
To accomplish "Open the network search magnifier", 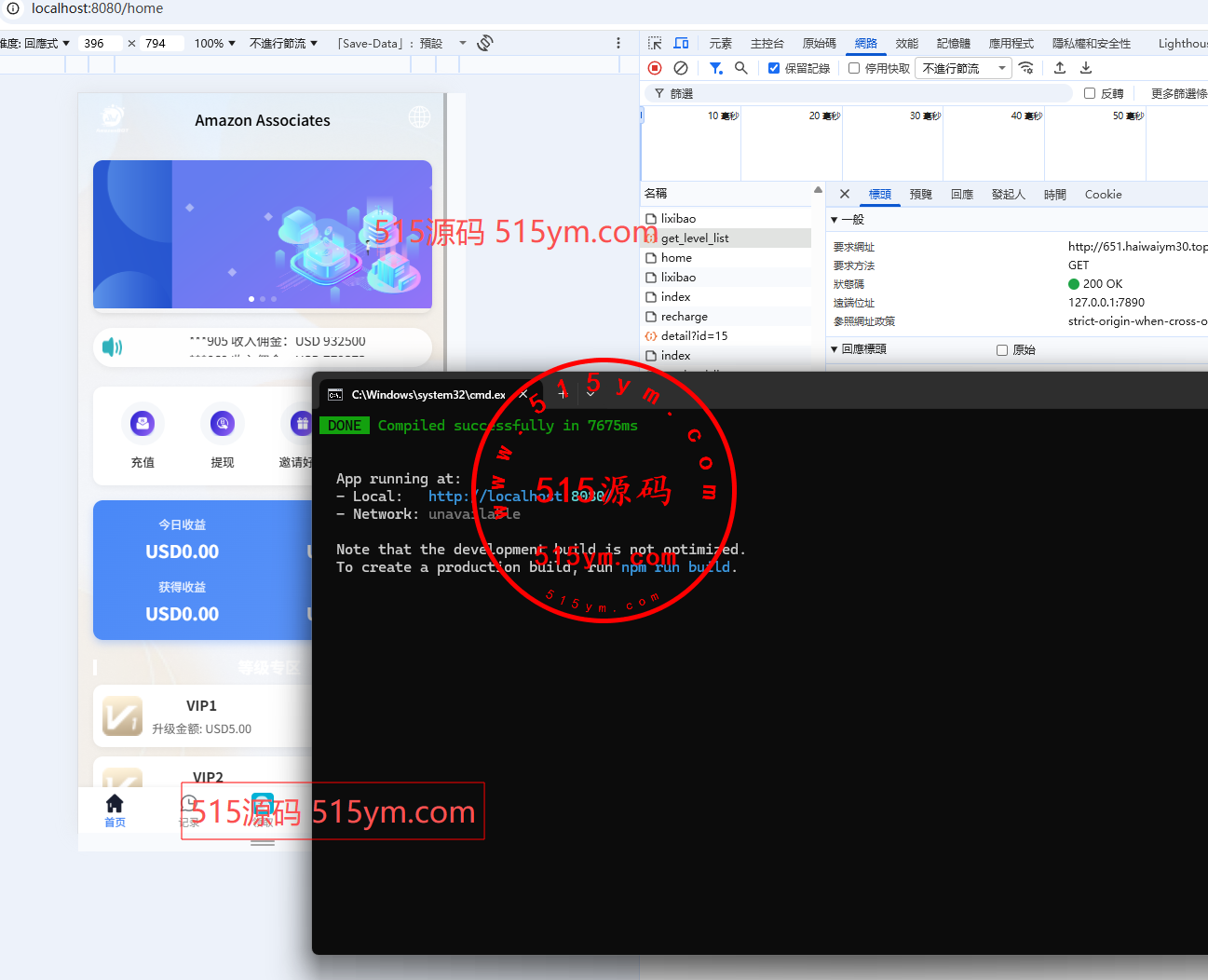I will point(741,68).
